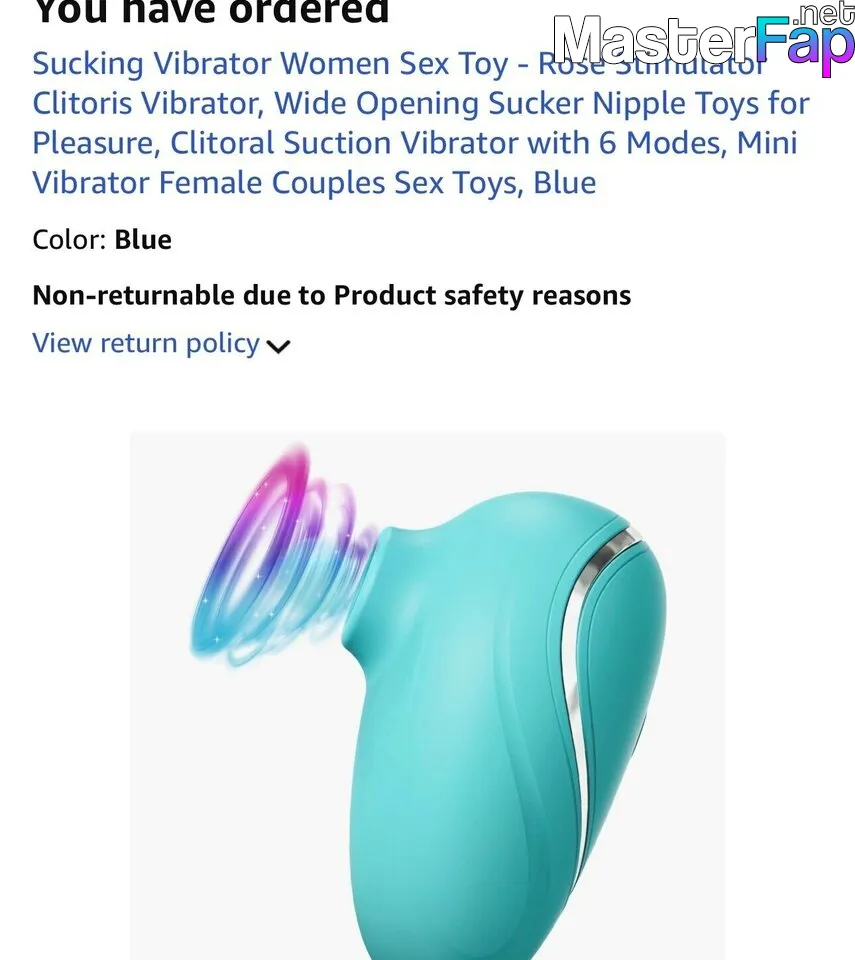Click the title line starting with Clitoris Vibrator
The image size is (855, 960).
(421, 103)
